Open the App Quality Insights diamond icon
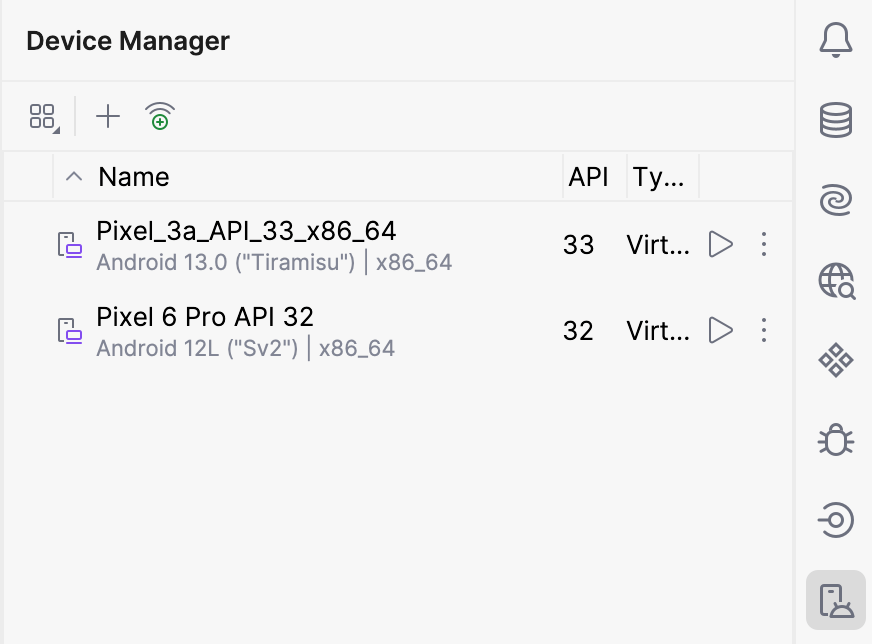 point(835,360)
